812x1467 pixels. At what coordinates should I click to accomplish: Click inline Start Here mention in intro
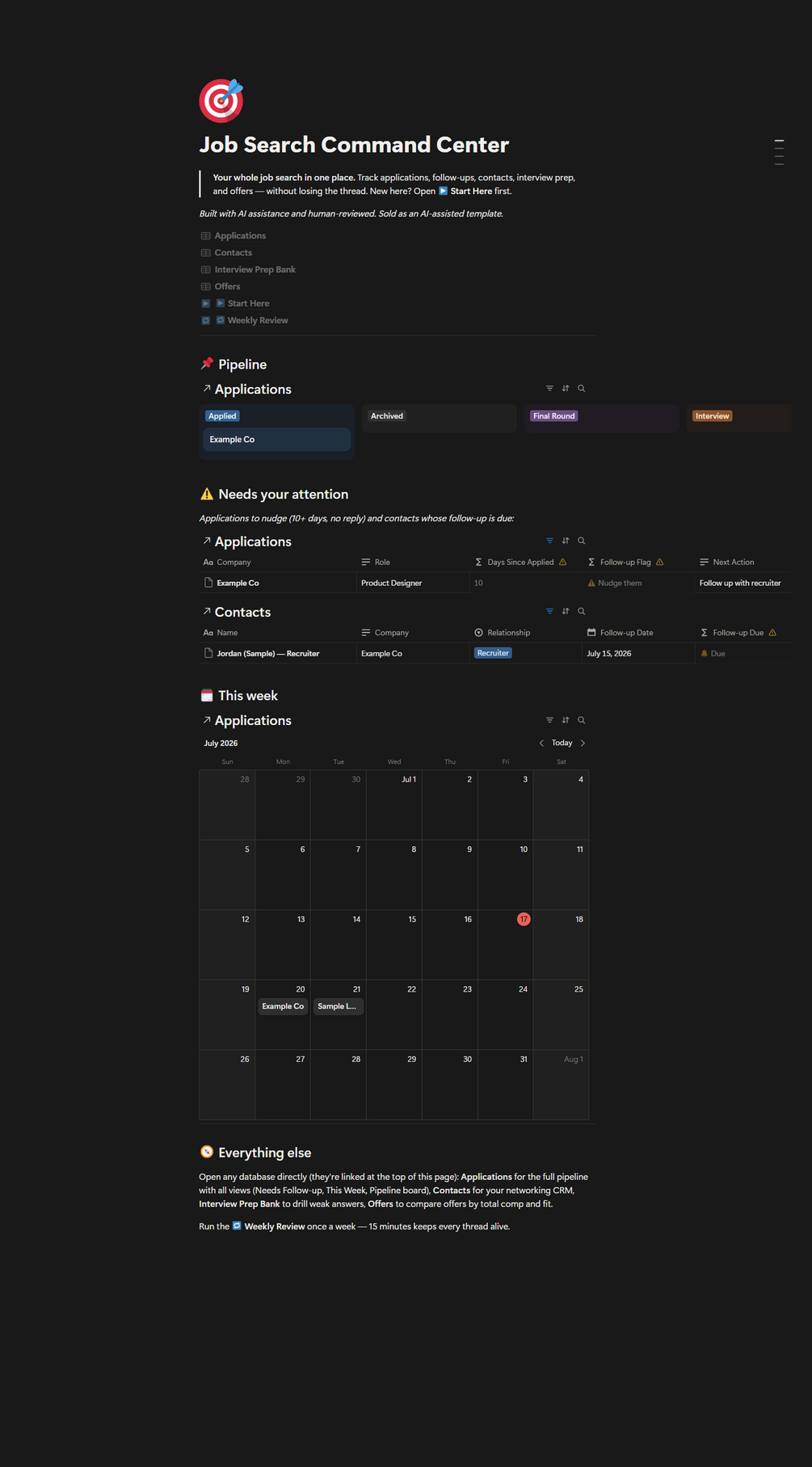tap(465, 192)
